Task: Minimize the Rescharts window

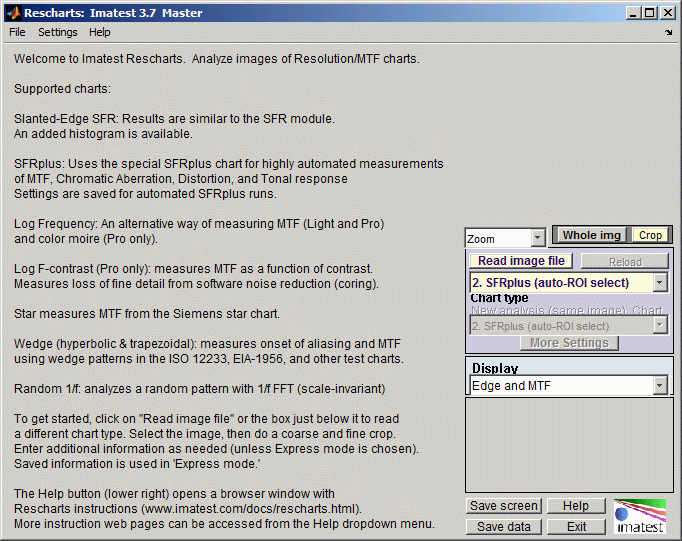Action: [x=633, y=13]
